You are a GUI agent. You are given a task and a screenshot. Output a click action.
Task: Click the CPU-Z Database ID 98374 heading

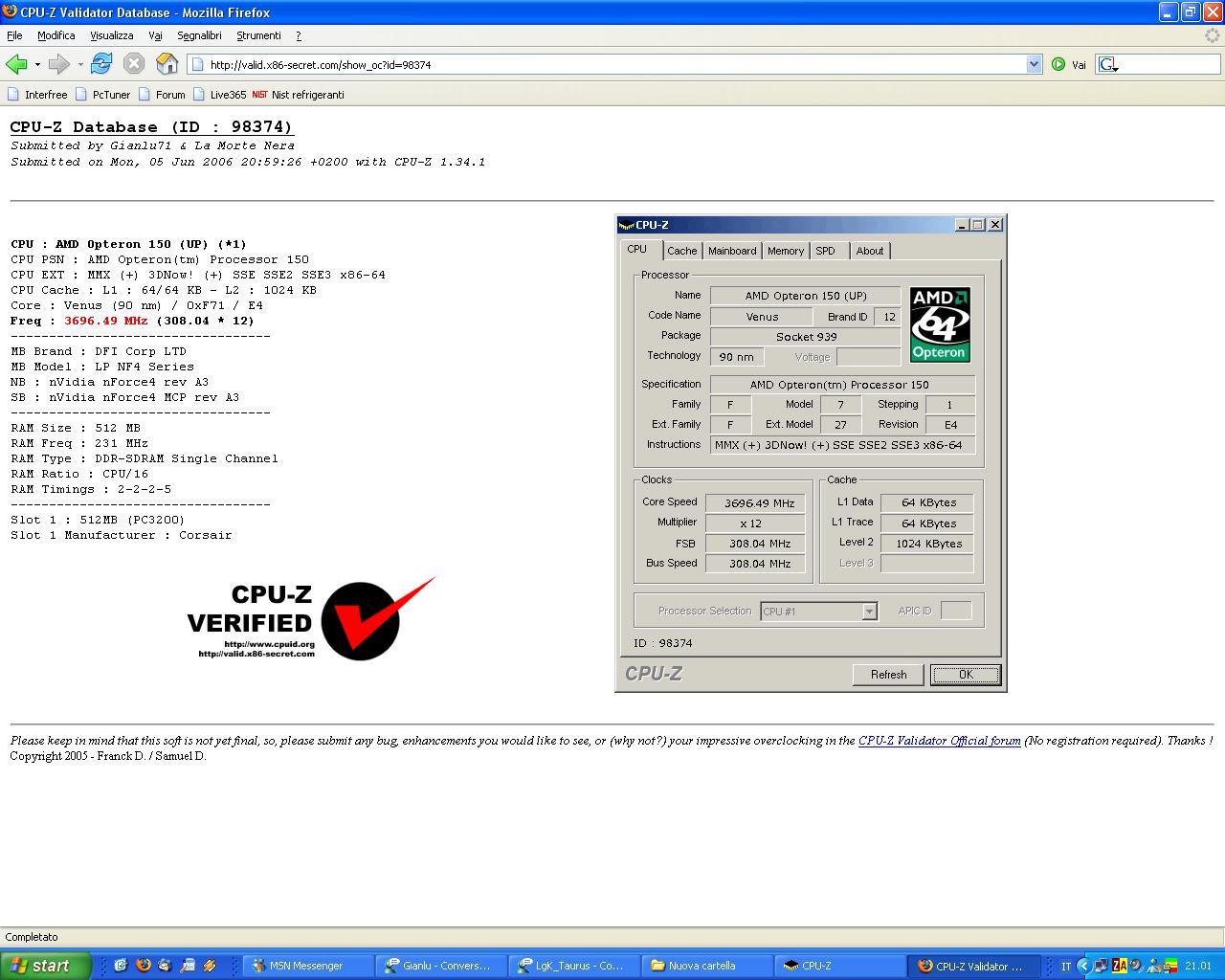[151, 127]
